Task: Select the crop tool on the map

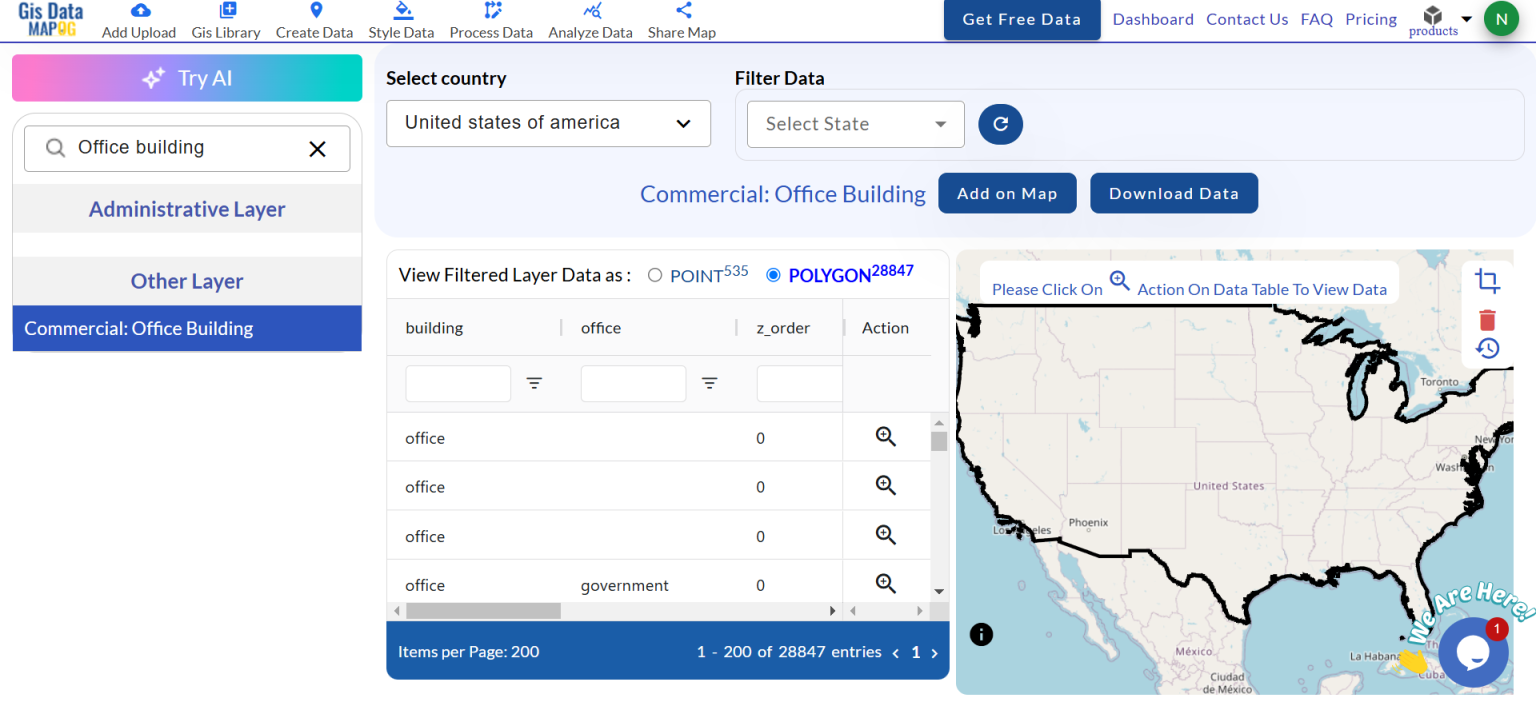Action: click(x=1487, y=282)
